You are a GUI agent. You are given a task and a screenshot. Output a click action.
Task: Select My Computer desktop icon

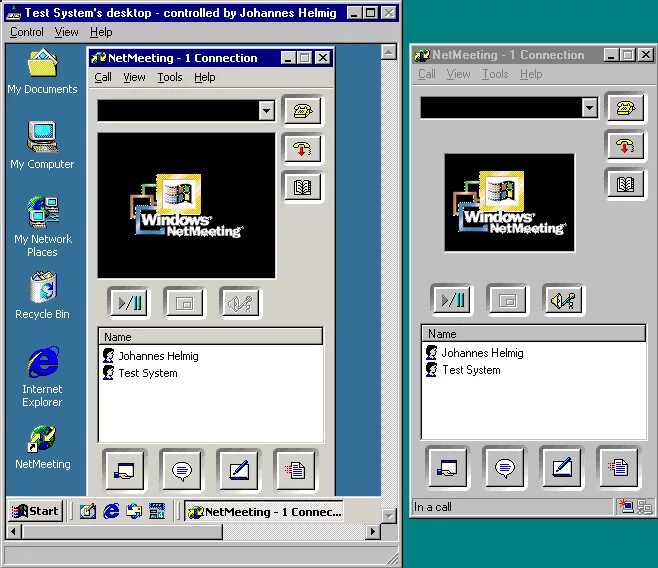42,146
